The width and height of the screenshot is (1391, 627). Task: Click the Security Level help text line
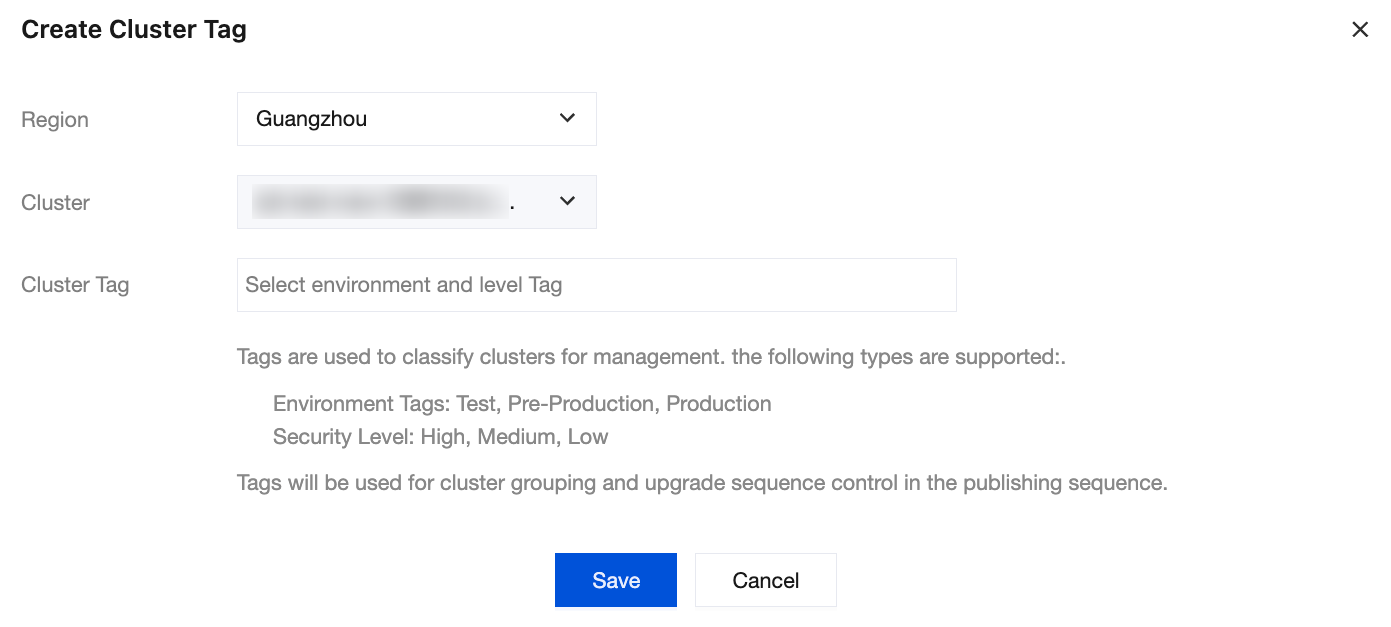pyautogui.click(x=440, y=437)
